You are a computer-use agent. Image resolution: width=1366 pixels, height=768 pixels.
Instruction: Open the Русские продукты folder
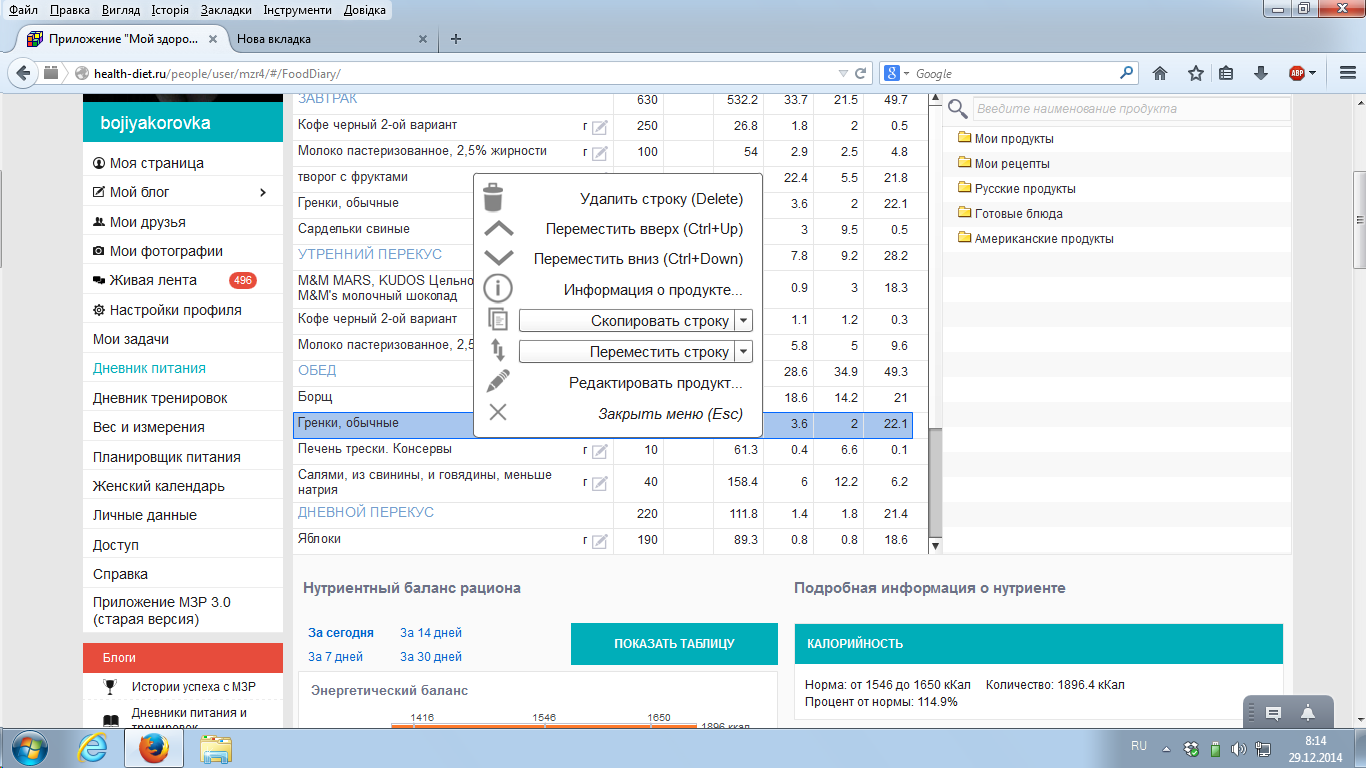point(1025,188)
